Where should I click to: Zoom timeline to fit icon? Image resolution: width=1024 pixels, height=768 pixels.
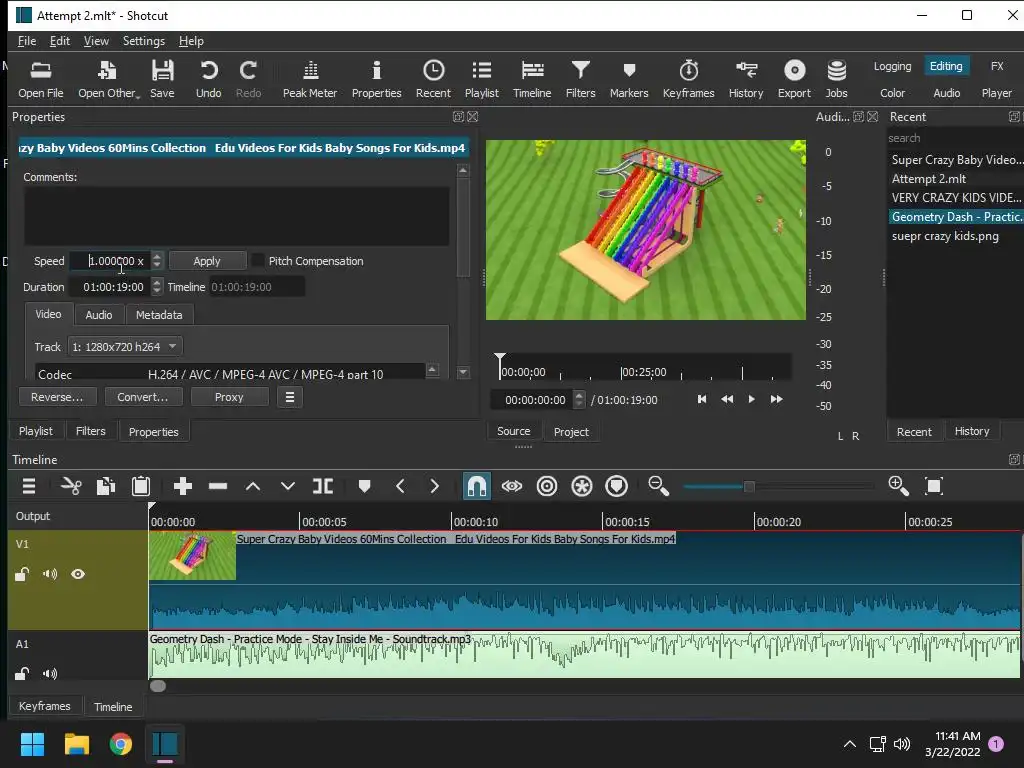[934, 486]
